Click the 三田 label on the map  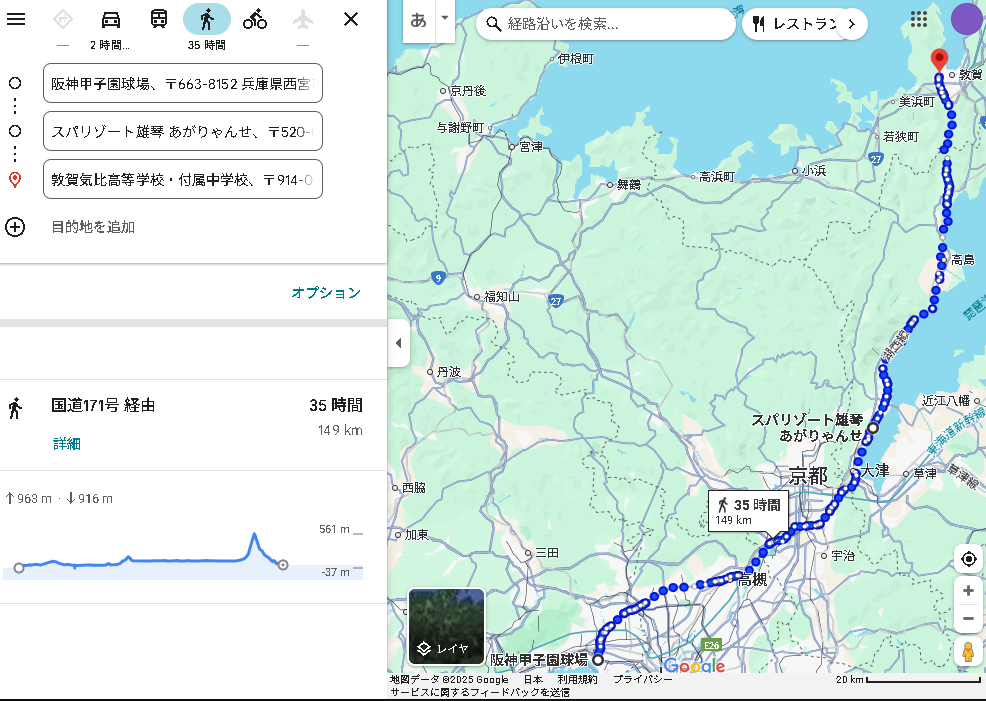tap(547, 553)
